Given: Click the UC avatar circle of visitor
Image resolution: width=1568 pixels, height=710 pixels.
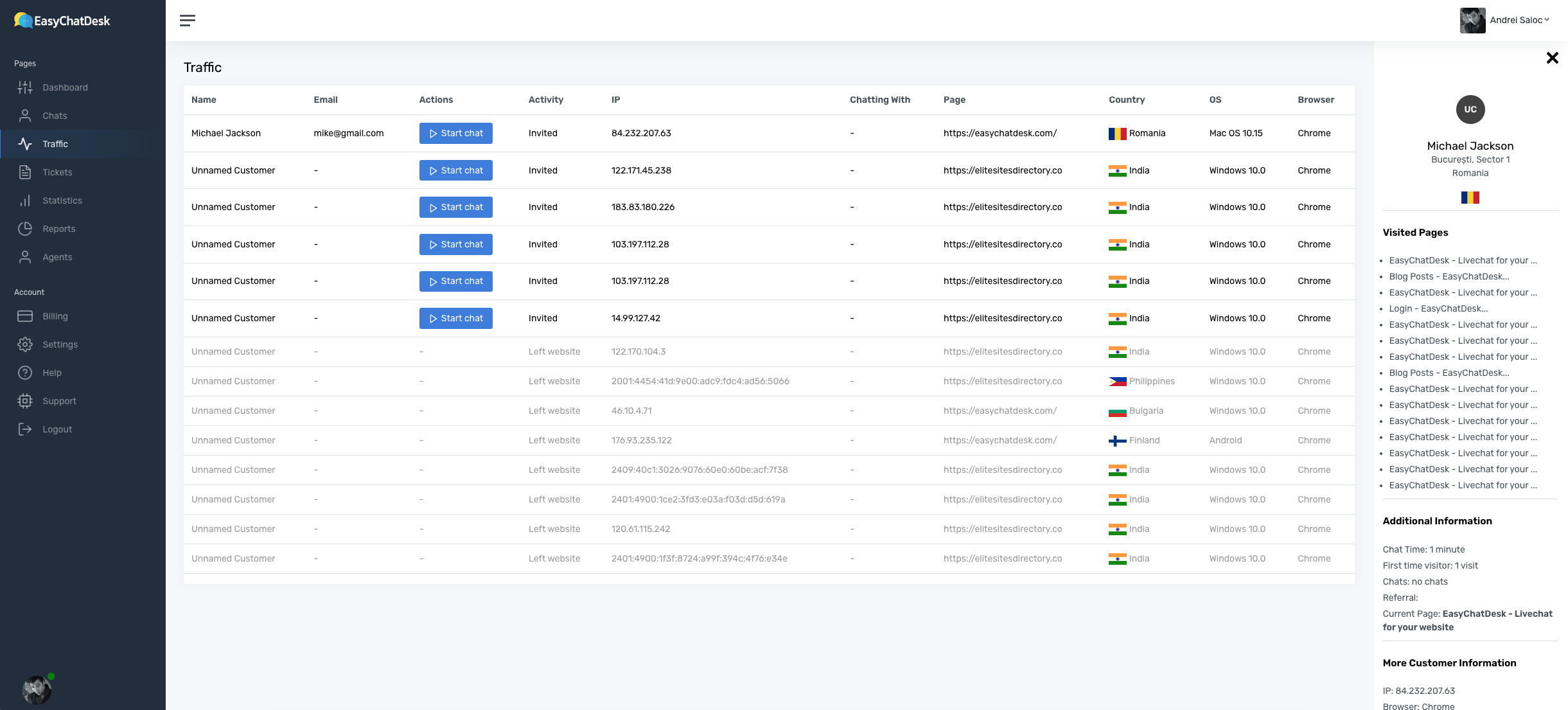Looking at the screenshot, I should [x=1470, y=109].
